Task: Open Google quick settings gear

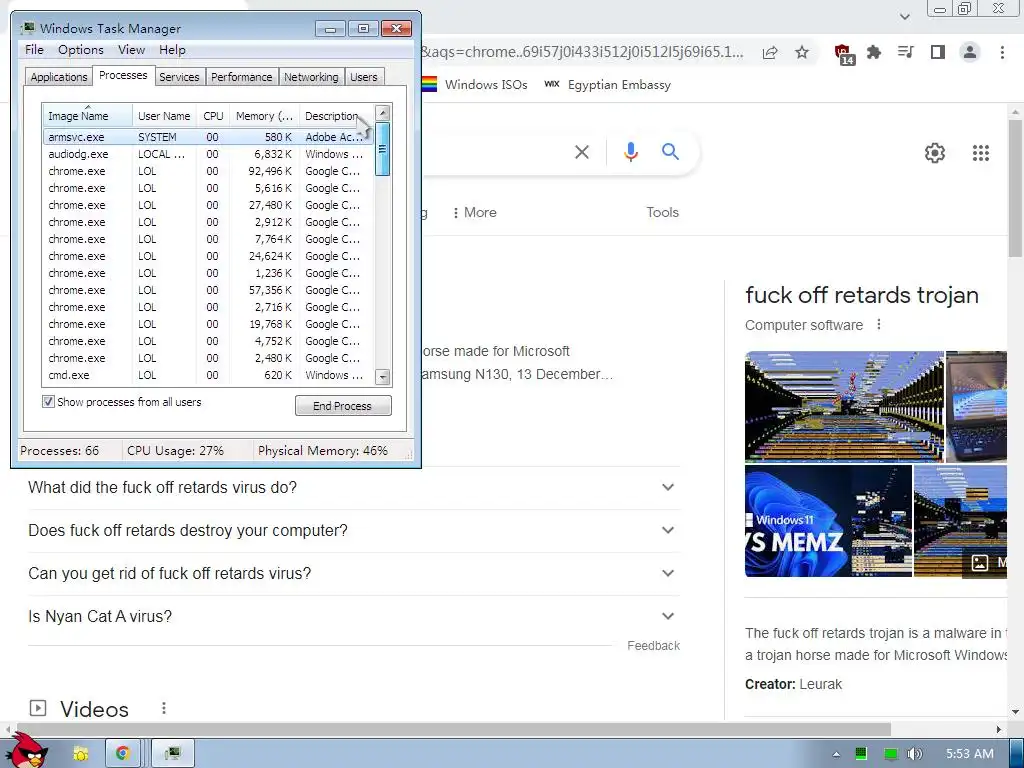Action: [x=935, y=153]
